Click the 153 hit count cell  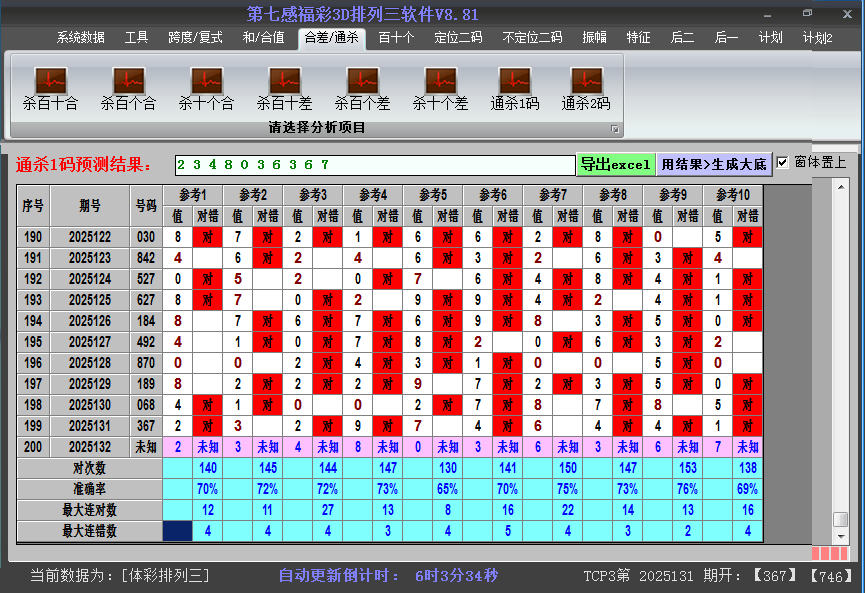click(687, 468)
